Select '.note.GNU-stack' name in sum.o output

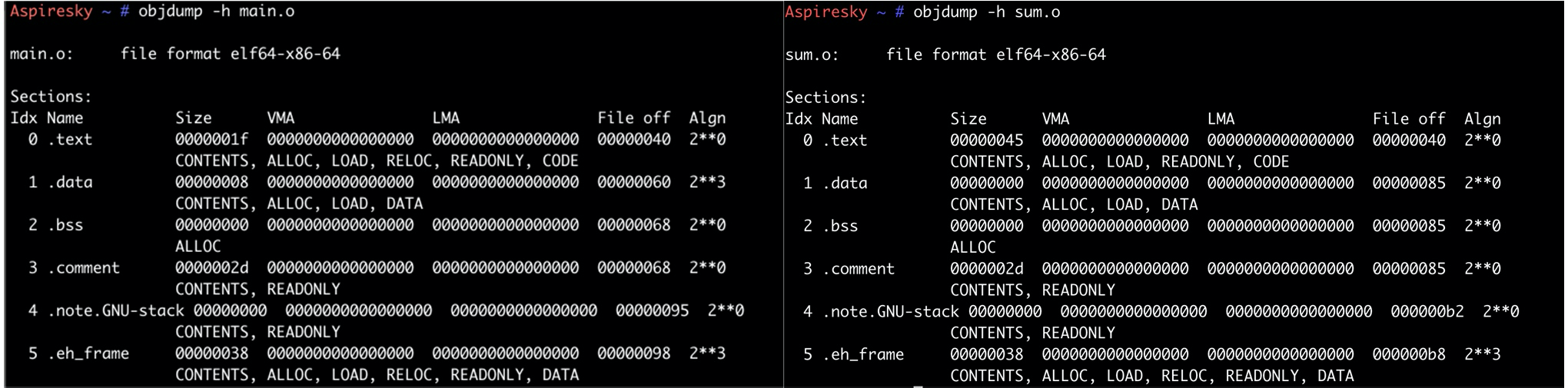tap(890, 312)
